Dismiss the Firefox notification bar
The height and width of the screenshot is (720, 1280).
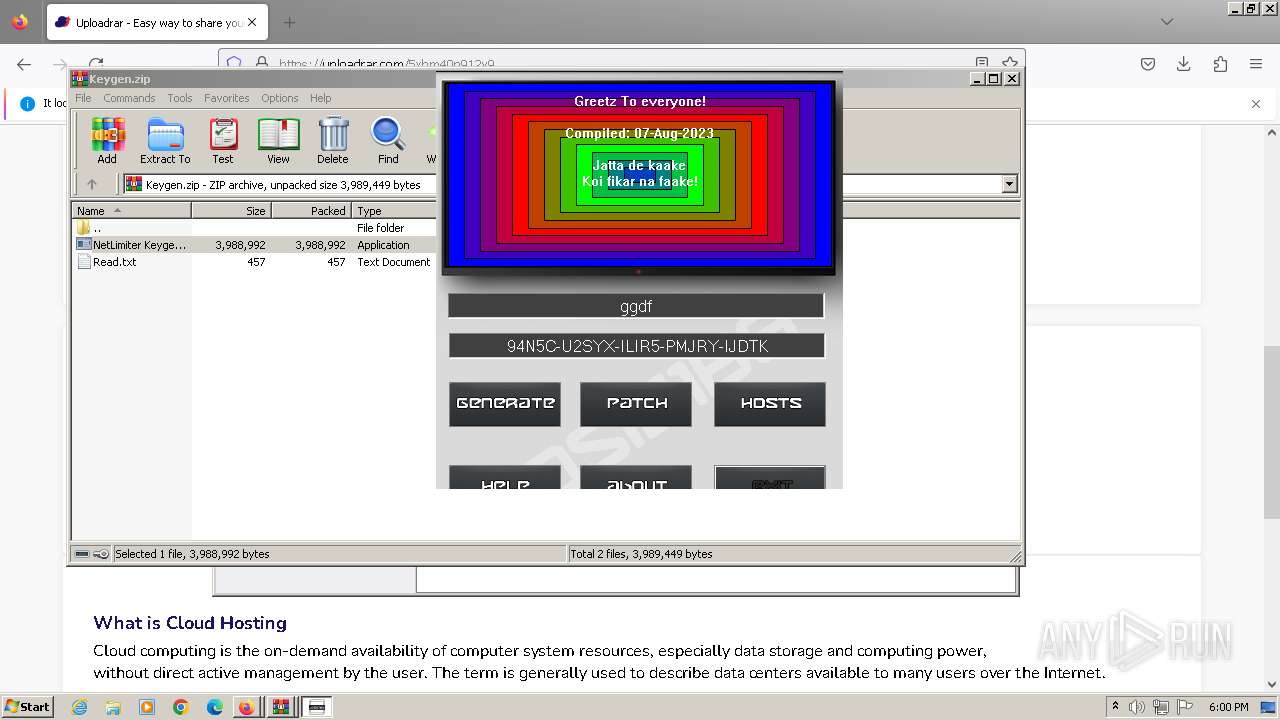1256,103
